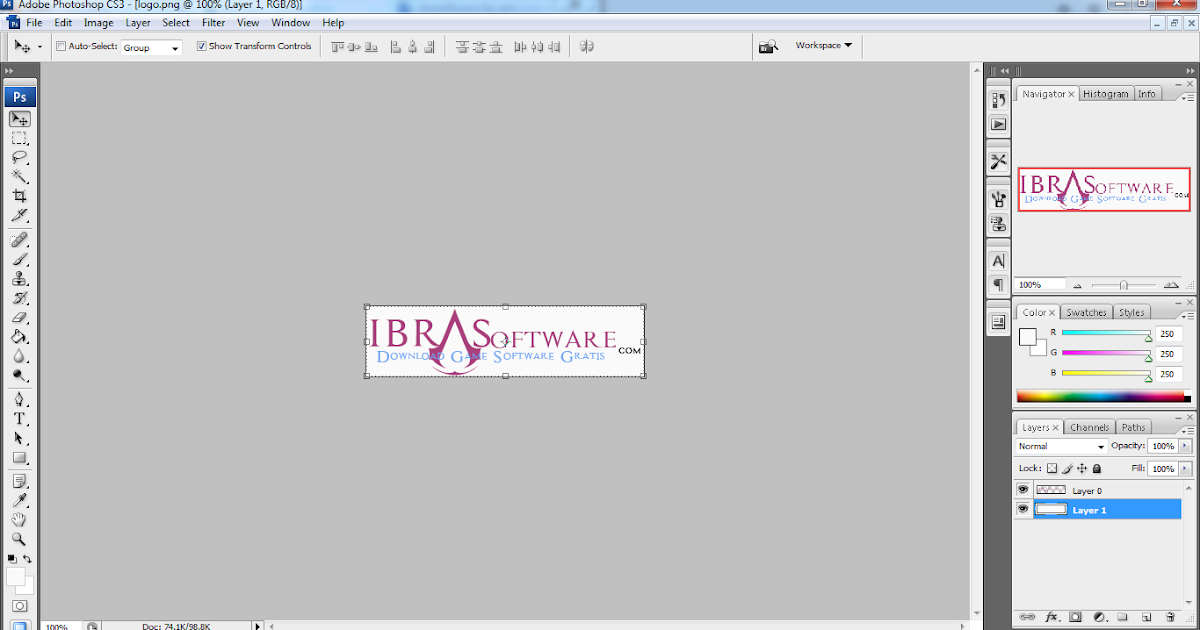Image resolution: width=1200 pixels, height=630 pixels.
Task: Switch to the Swatches tab
Action: 1085,312
